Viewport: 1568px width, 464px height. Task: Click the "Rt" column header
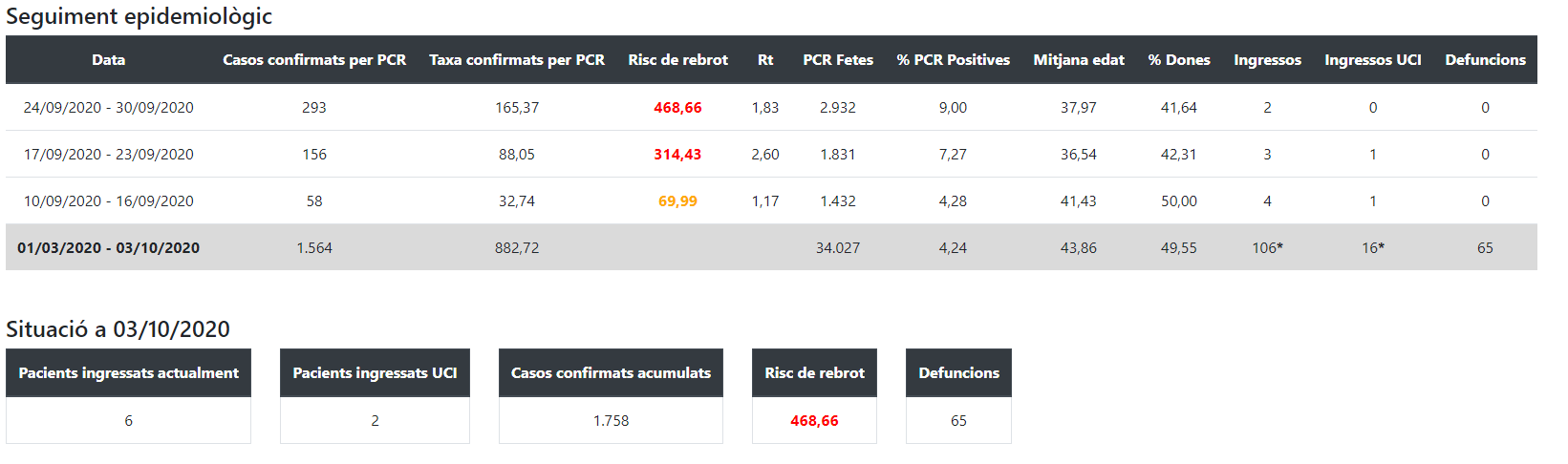click(x=765, y=60)
